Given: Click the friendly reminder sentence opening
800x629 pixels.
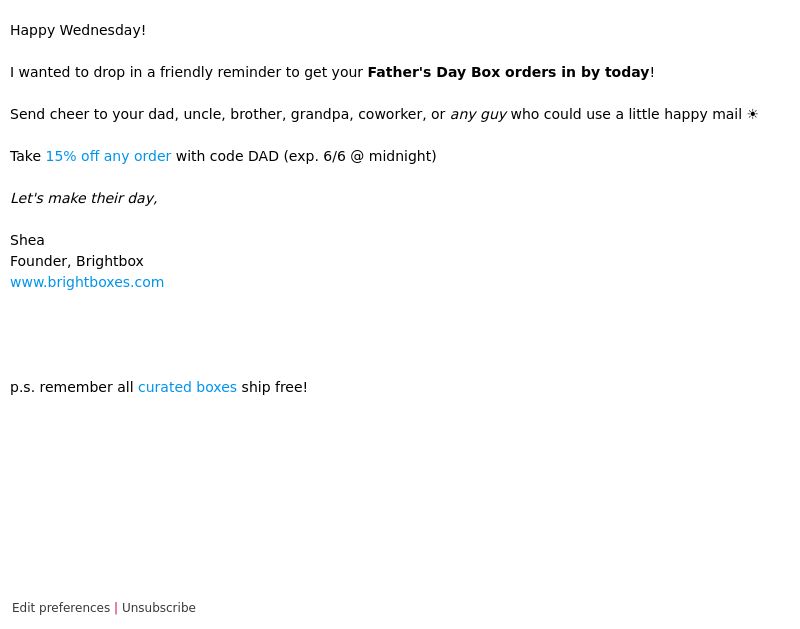Looking at the screenshot, I should click(x=186, y=72).
